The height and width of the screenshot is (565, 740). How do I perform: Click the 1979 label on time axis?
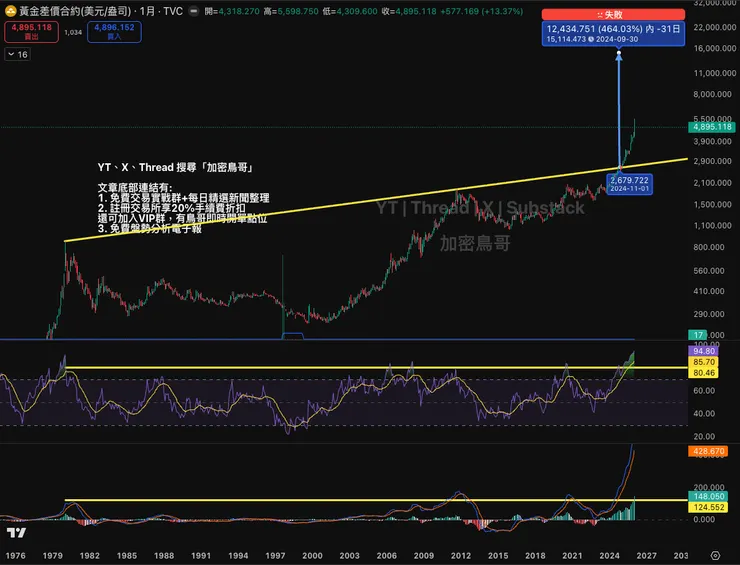[x=52, y=556]
